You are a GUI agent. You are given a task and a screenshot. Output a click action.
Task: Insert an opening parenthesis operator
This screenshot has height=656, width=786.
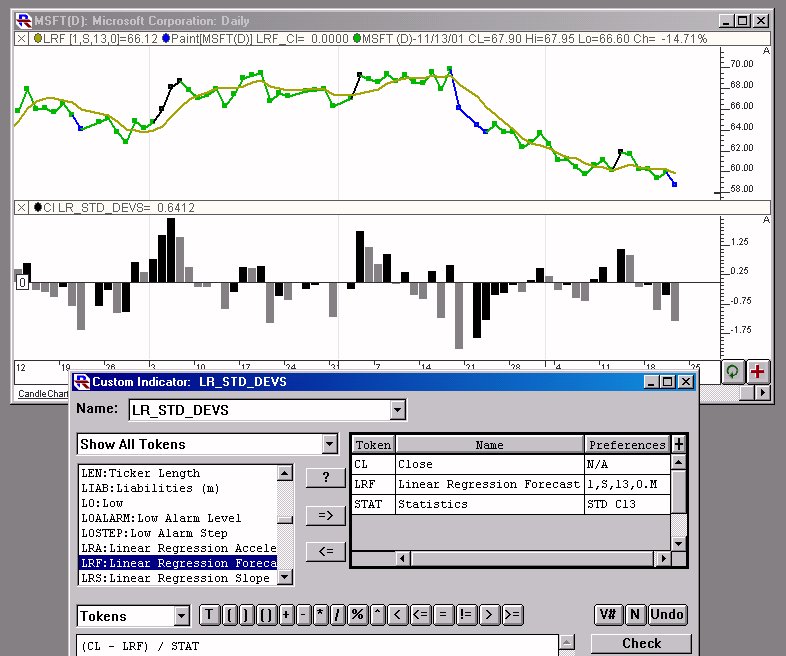click(230, 615)
